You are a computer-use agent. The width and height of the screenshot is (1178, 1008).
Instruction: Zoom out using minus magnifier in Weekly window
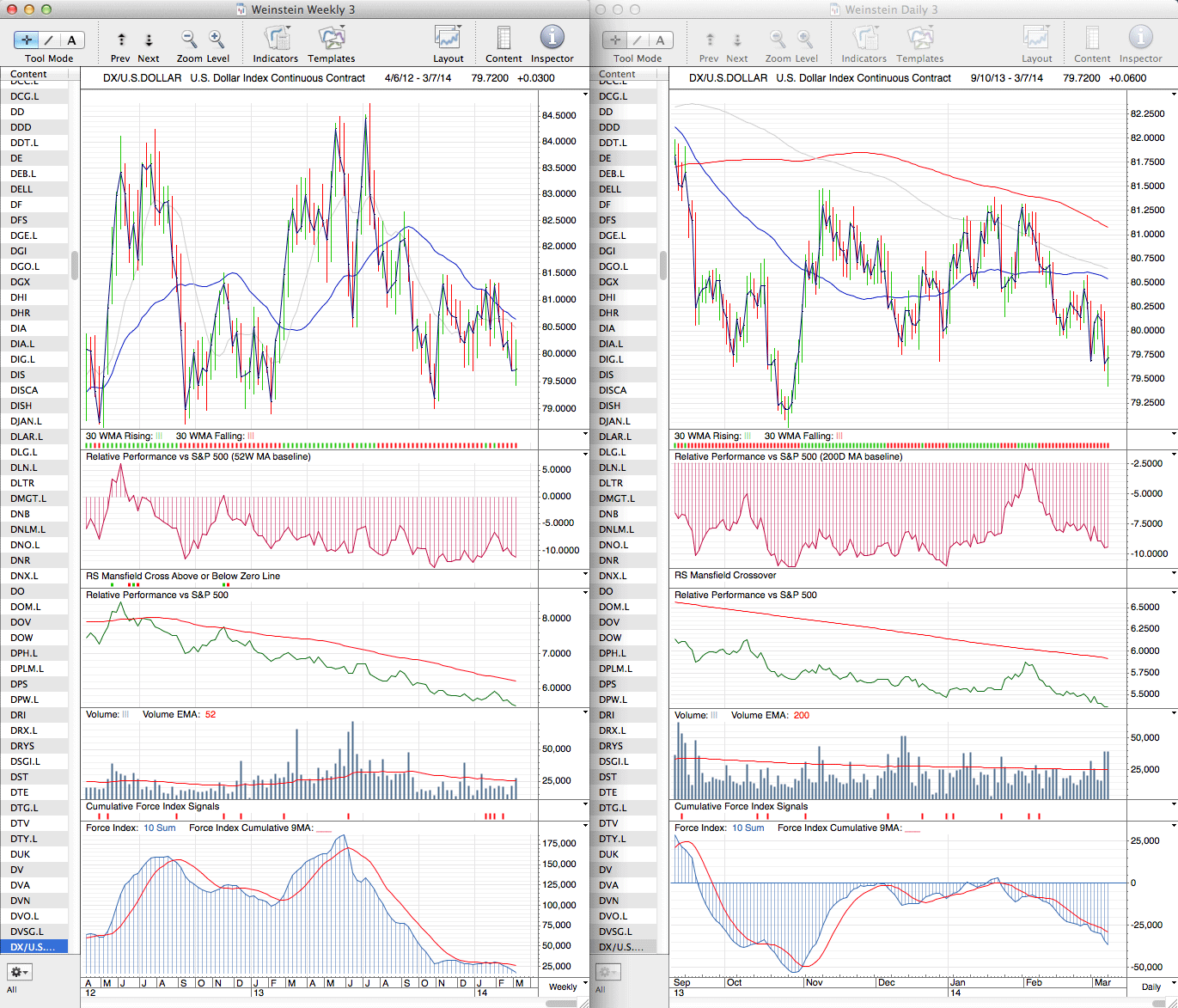[x=188, y=39]
